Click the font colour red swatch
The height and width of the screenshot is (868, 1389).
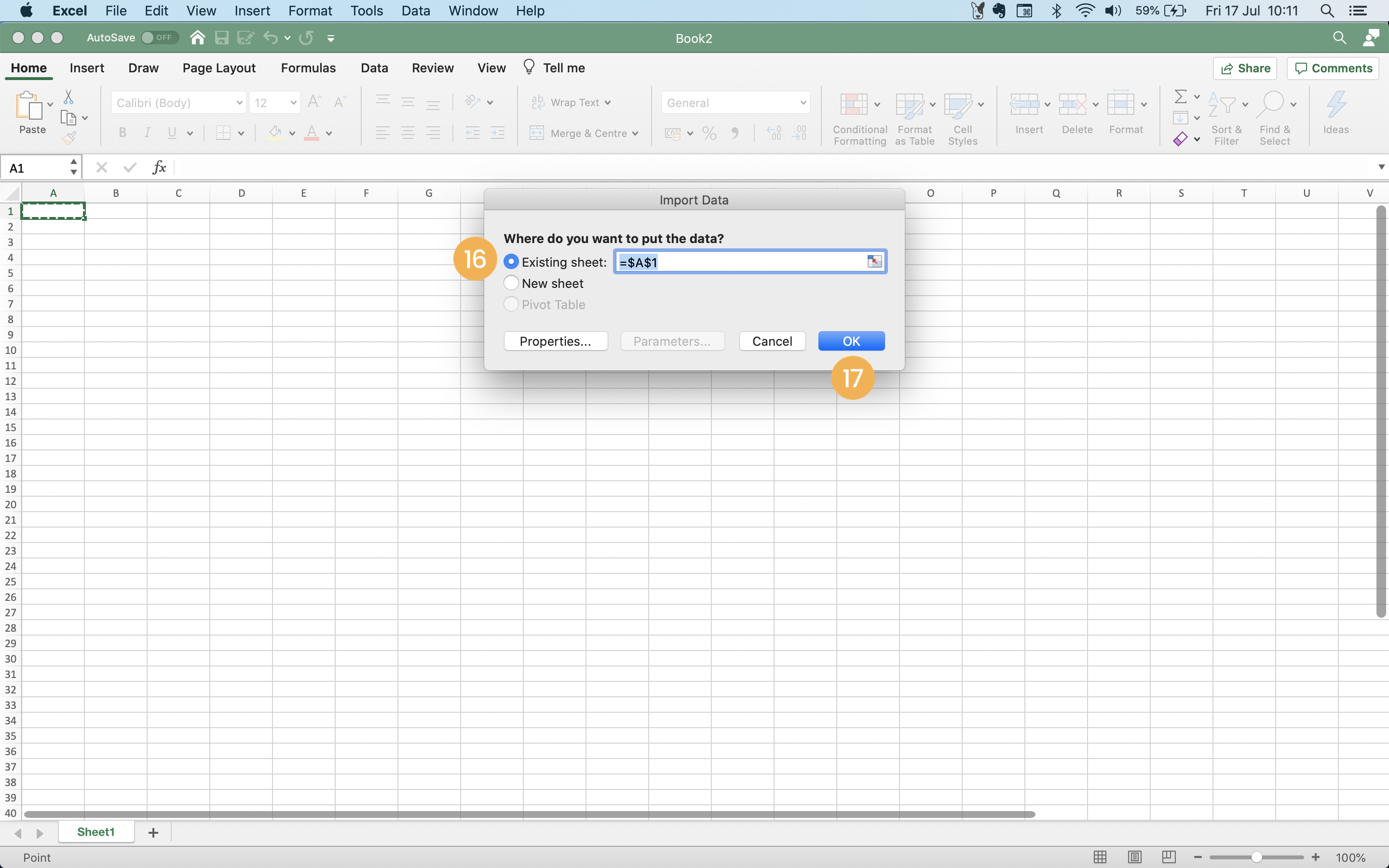312,133
